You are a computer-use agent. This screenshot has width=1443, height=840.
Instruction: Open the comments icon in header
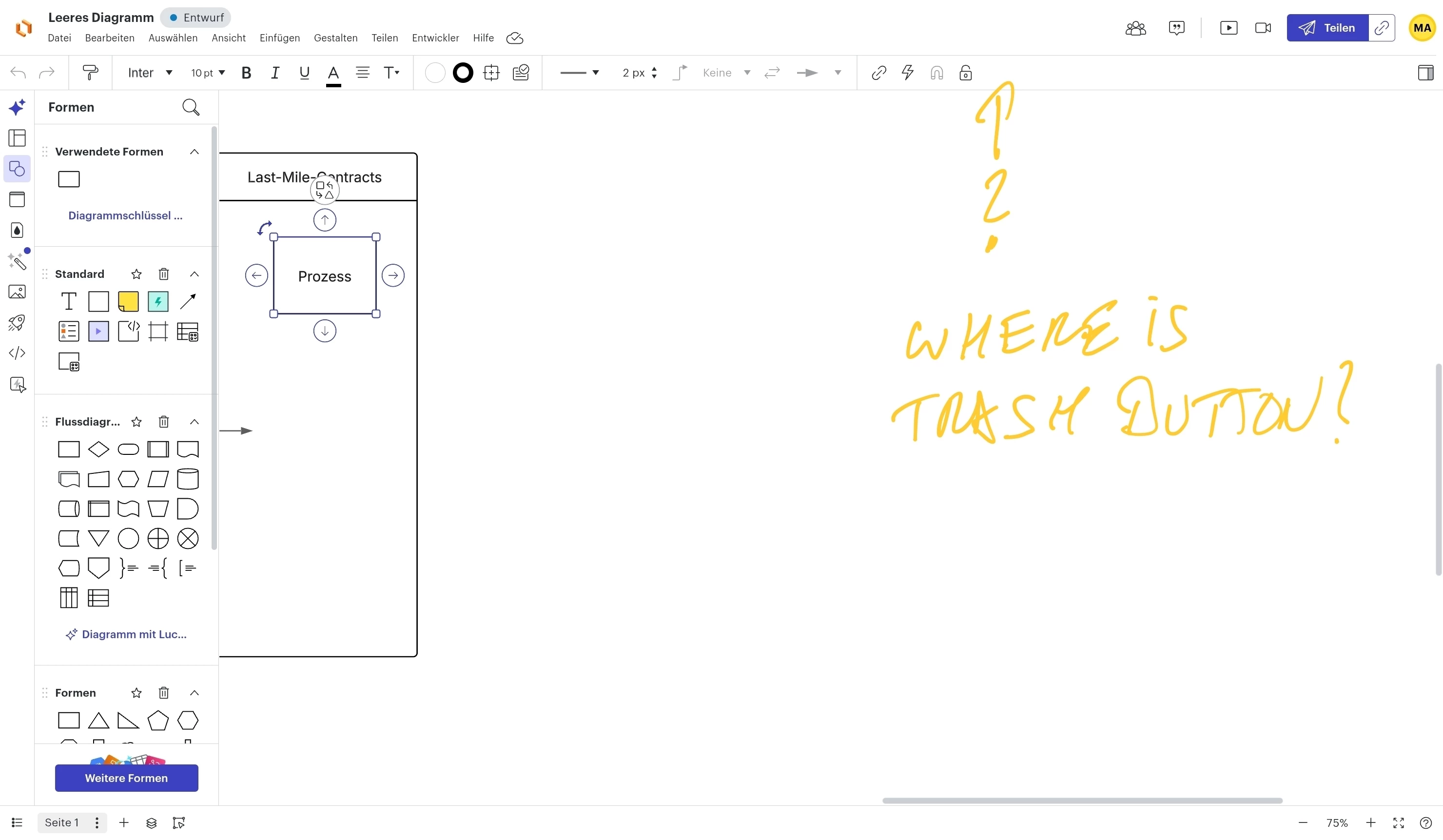point(1176,28)
